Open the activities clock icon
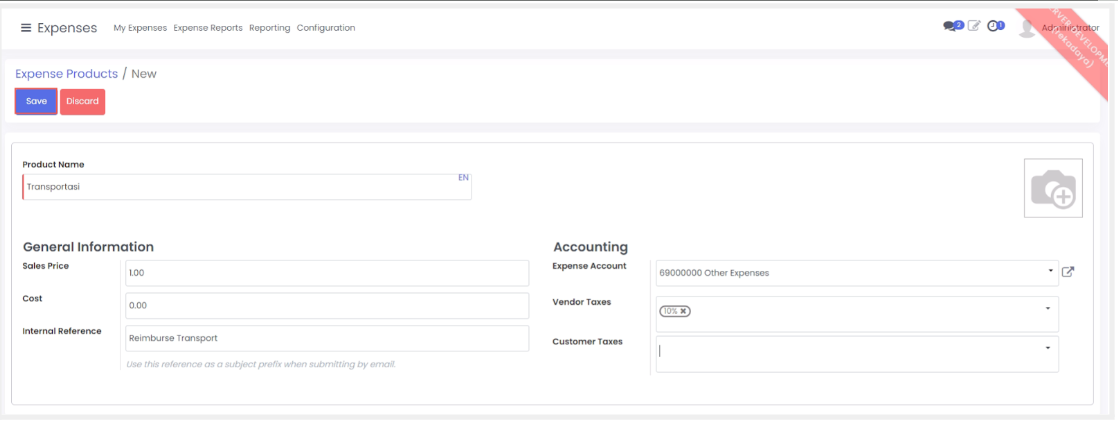 995,27
